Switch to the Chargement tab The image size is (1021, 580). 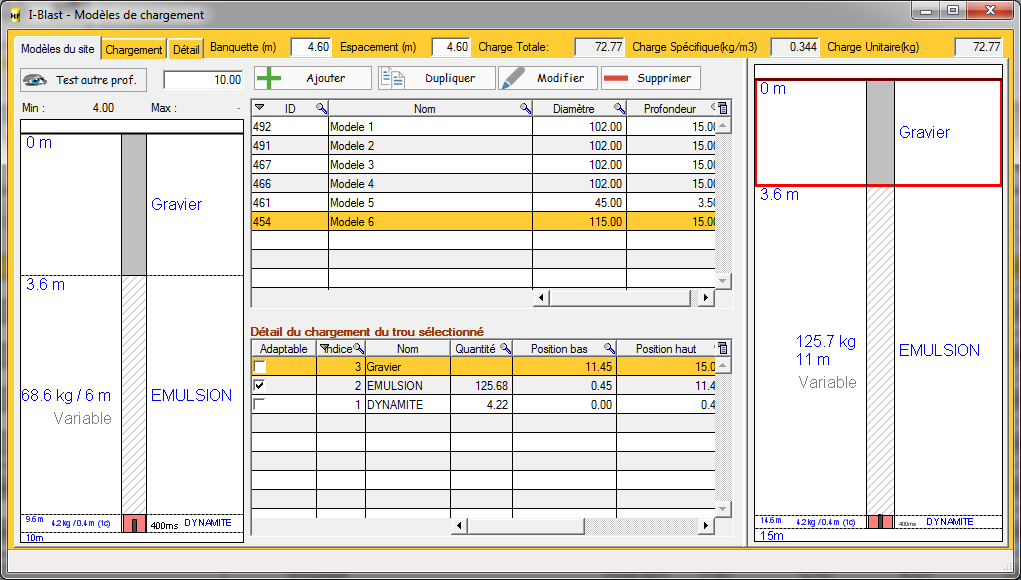click(x=133, y=49)
